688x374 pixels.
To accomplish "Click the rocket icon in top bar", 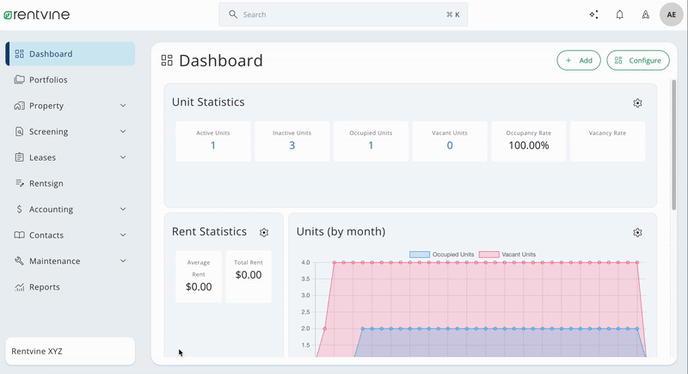I will point(645,14).
